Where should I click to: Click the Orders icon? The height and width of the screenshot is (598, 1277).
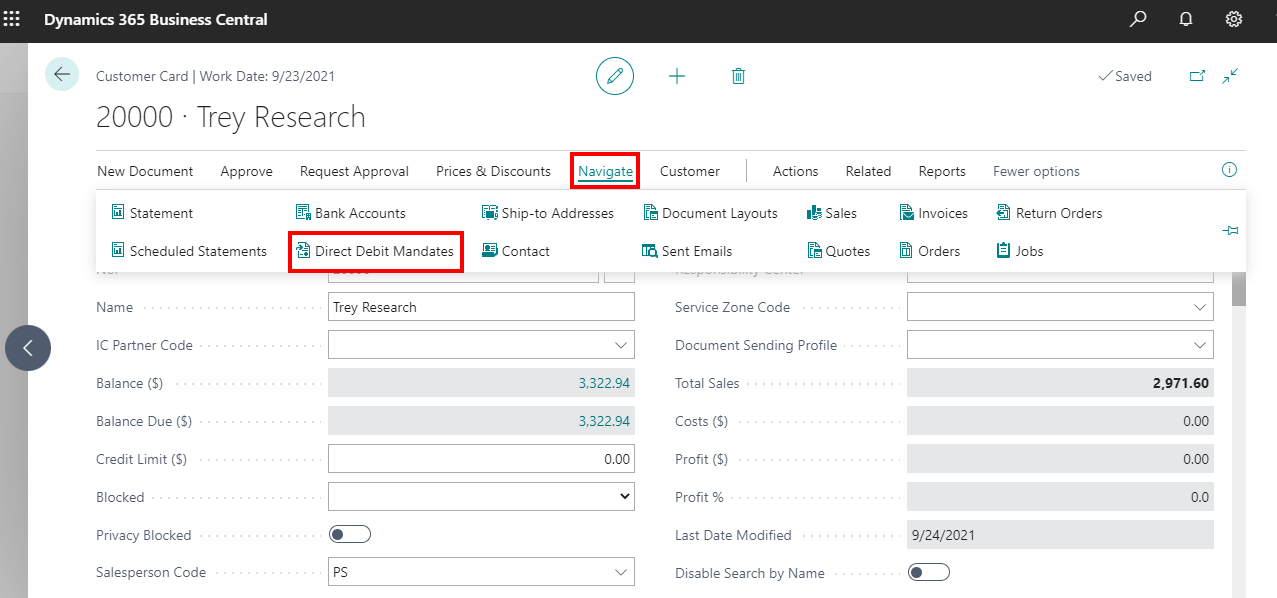point(906,251)
